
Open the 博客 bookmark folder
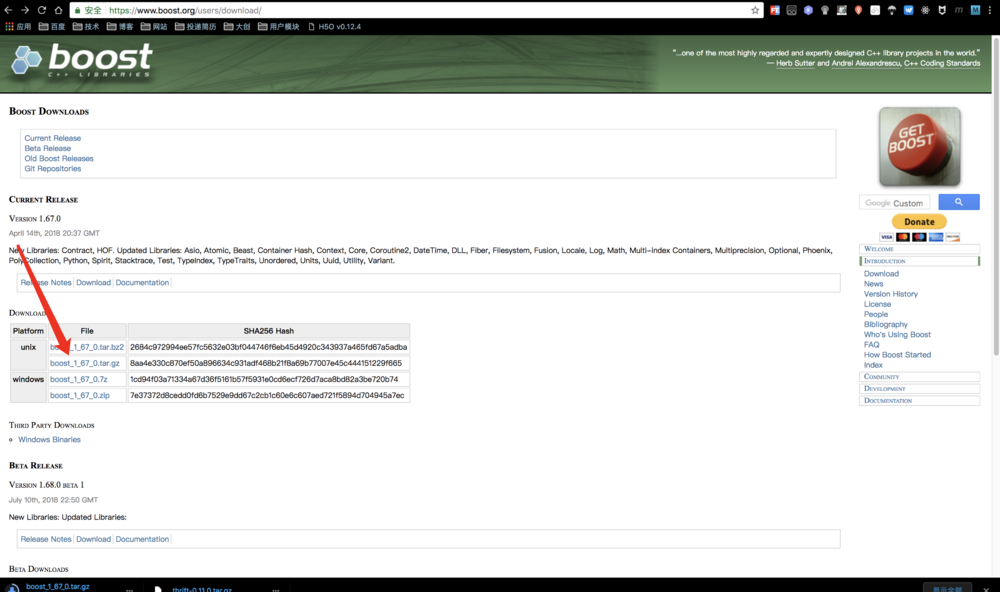(x=120, y=27)
